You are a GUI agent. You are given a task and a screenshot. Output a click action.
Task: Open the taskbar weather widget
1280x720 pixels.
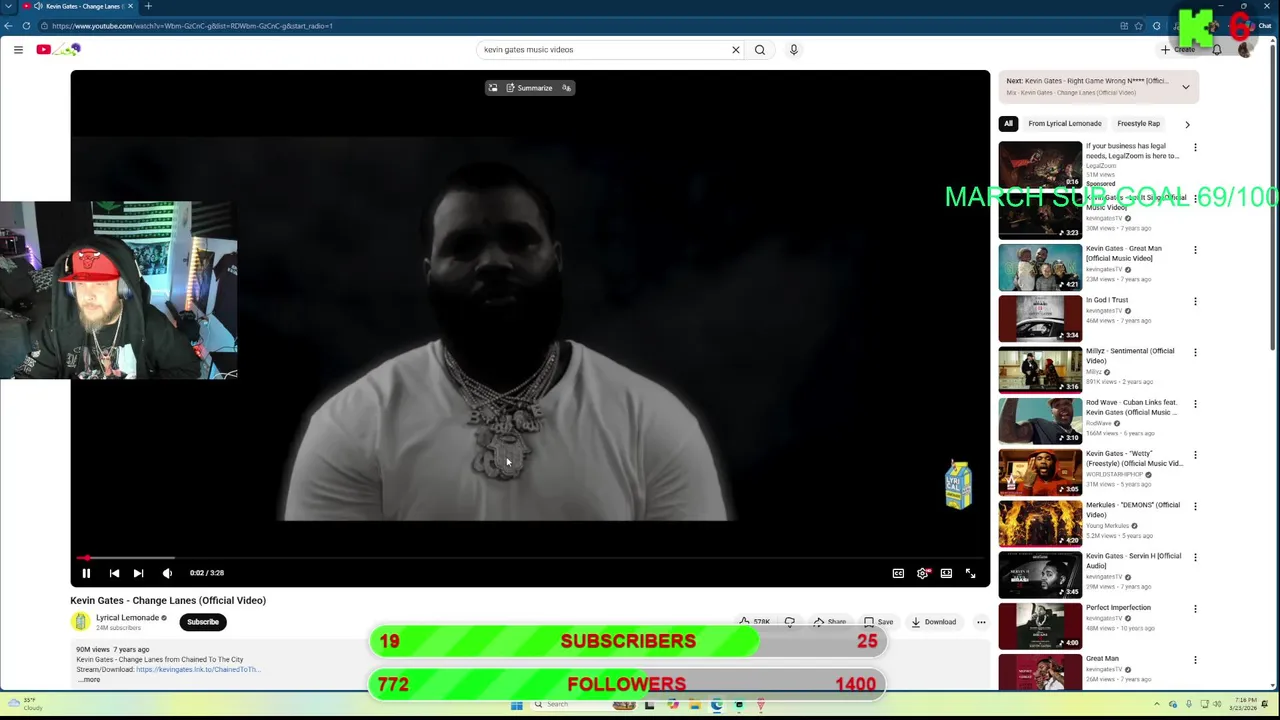coord(25,705)
